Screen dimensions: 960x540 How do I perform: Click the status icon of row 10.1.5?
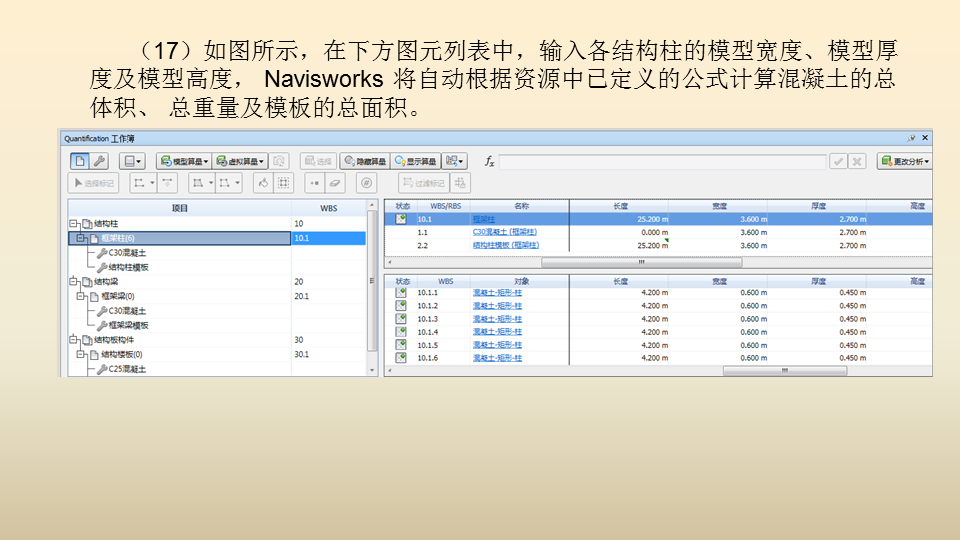coord(401,345)
